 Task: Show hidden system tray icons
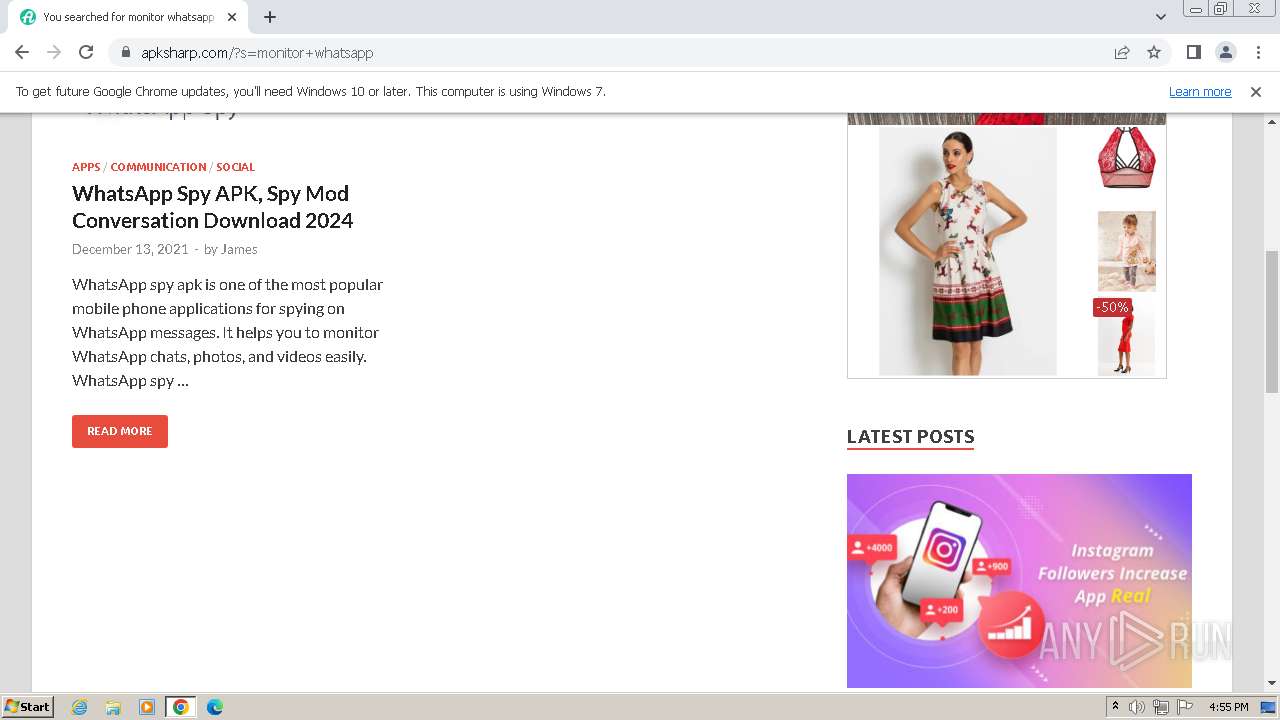tap(1115, 707)
